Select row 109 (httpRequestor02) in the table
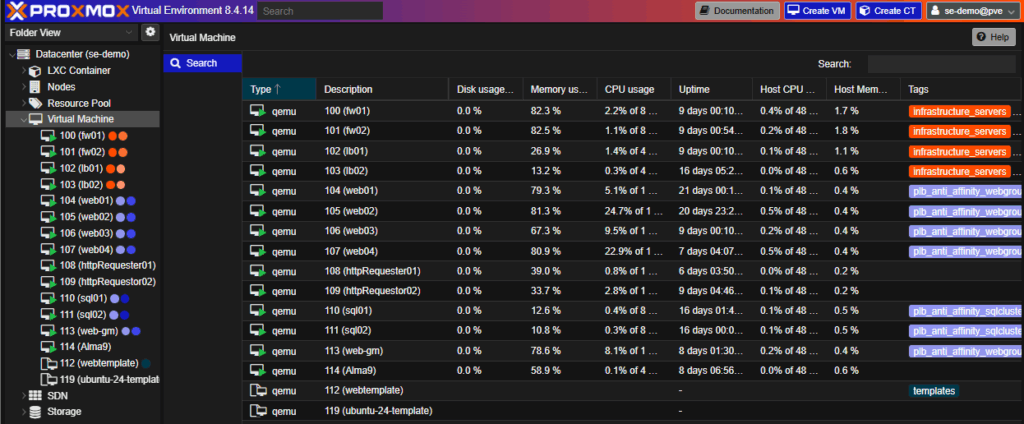Viewport: 1024px width, 424px height. (x=632, y=291)
